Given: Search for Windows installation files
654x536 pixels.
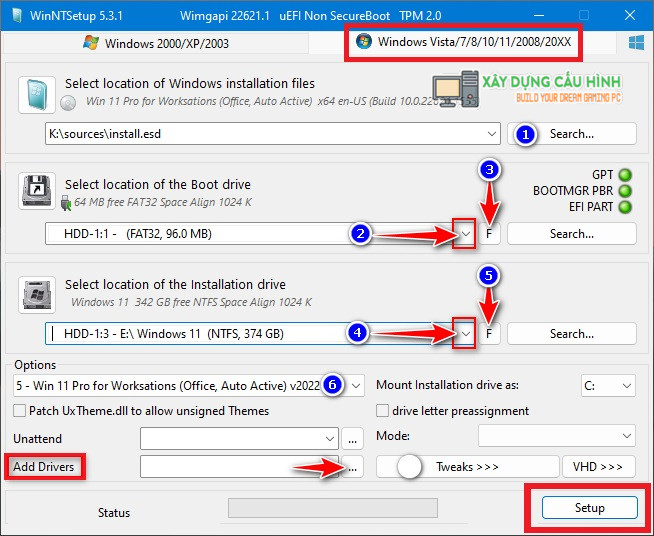Looking at the screenshot, I should tap(572, 134).
